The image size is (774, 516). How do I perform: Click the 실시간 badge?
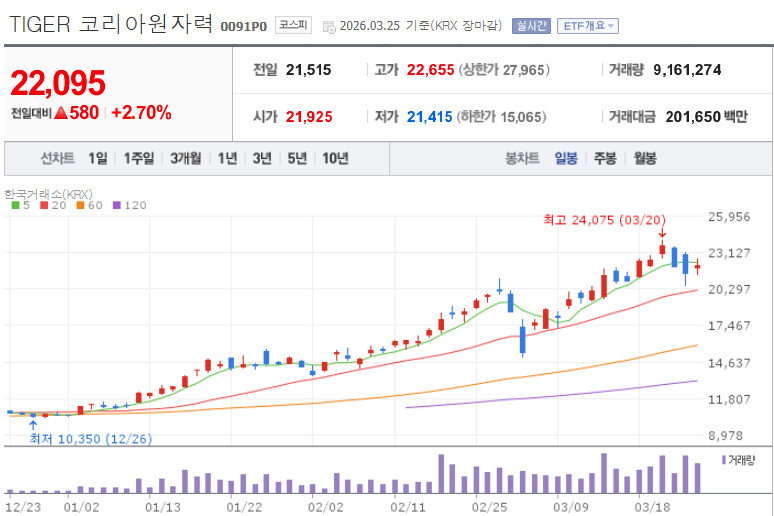click(531, 26)
